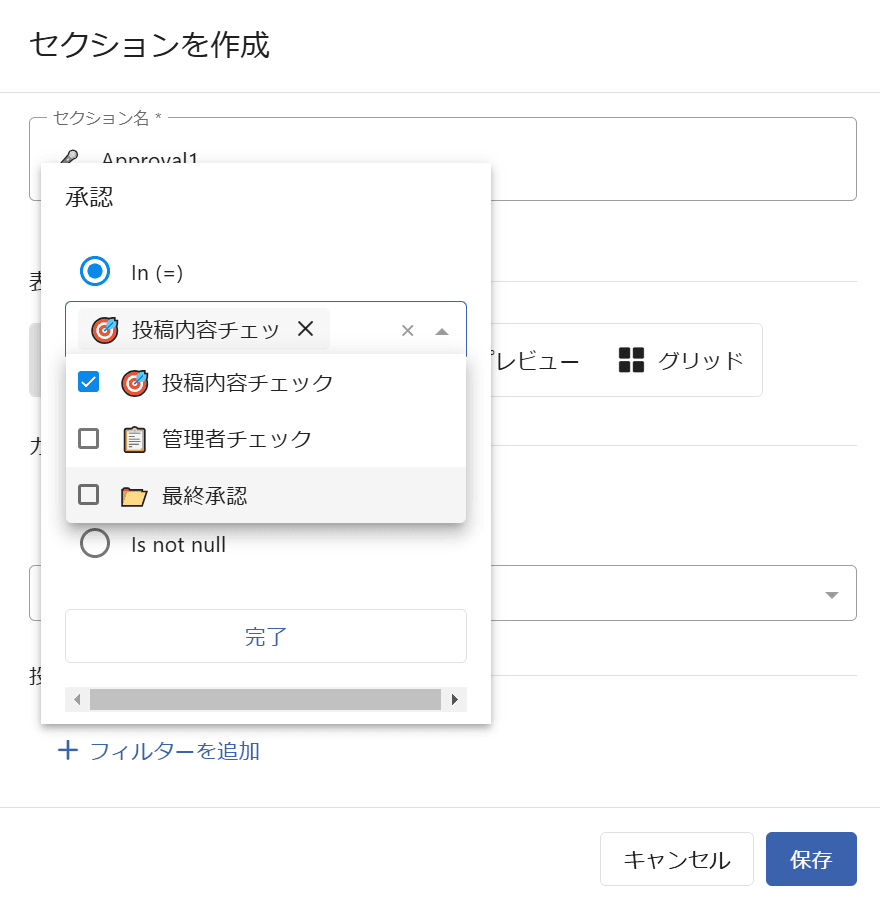Clear all selected values in dropdown
This screenshot has height=897, width=880.
(407, 331)
